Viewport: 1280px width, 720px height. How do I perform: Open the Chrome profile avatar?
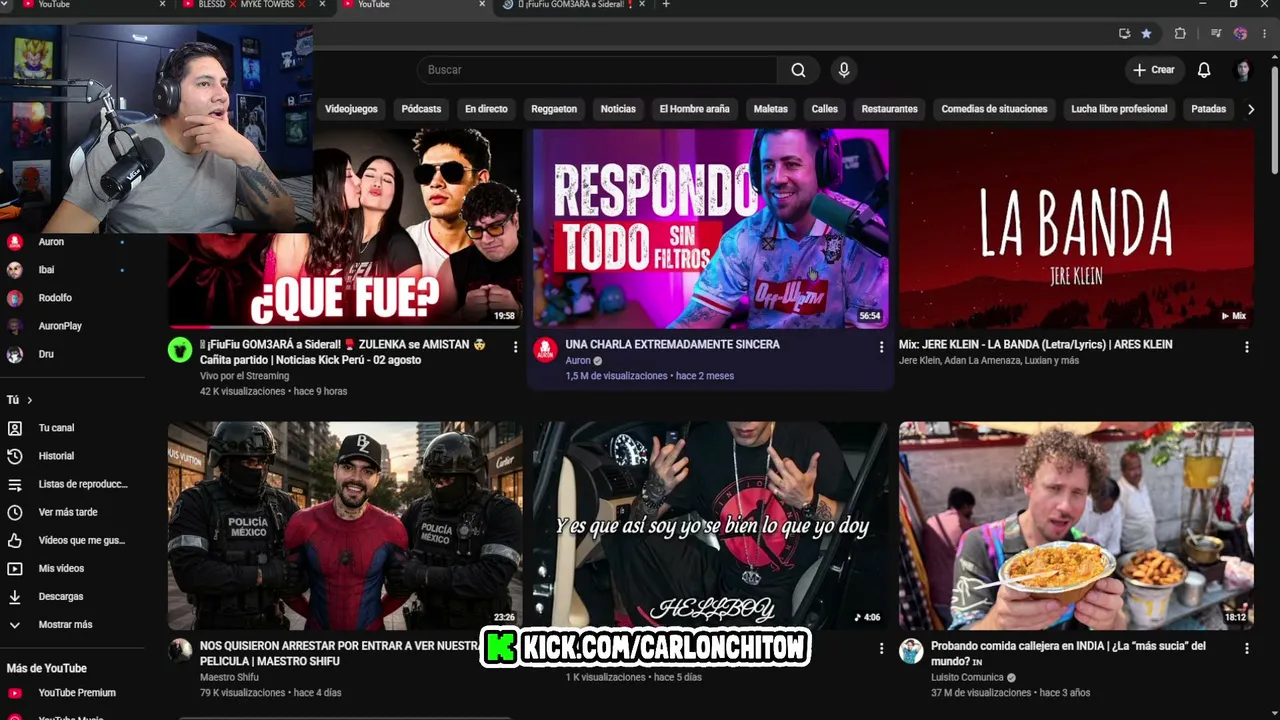click(x=1240, y=33)
